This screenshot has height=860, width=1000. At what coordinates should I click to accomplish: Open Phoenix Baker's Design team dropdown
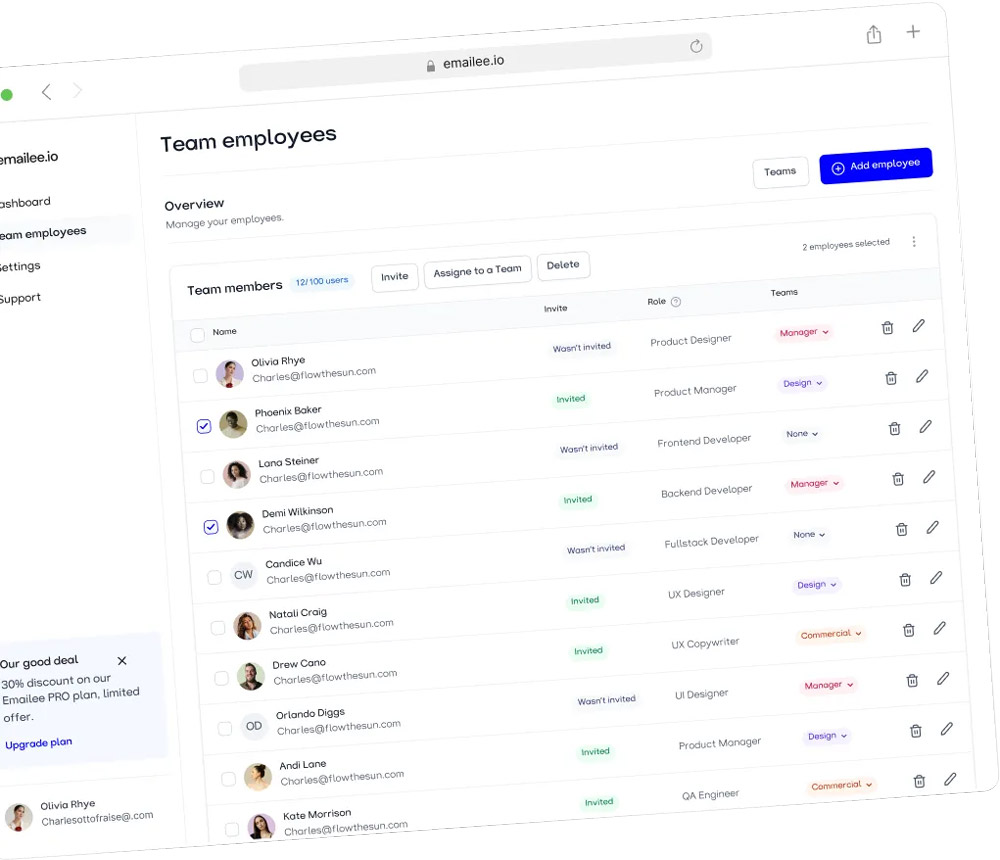802,383
